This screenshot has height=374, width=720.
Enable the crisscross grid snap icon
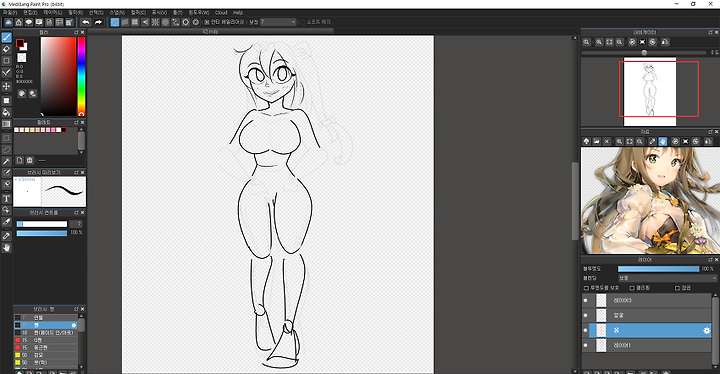click(135, 22)
